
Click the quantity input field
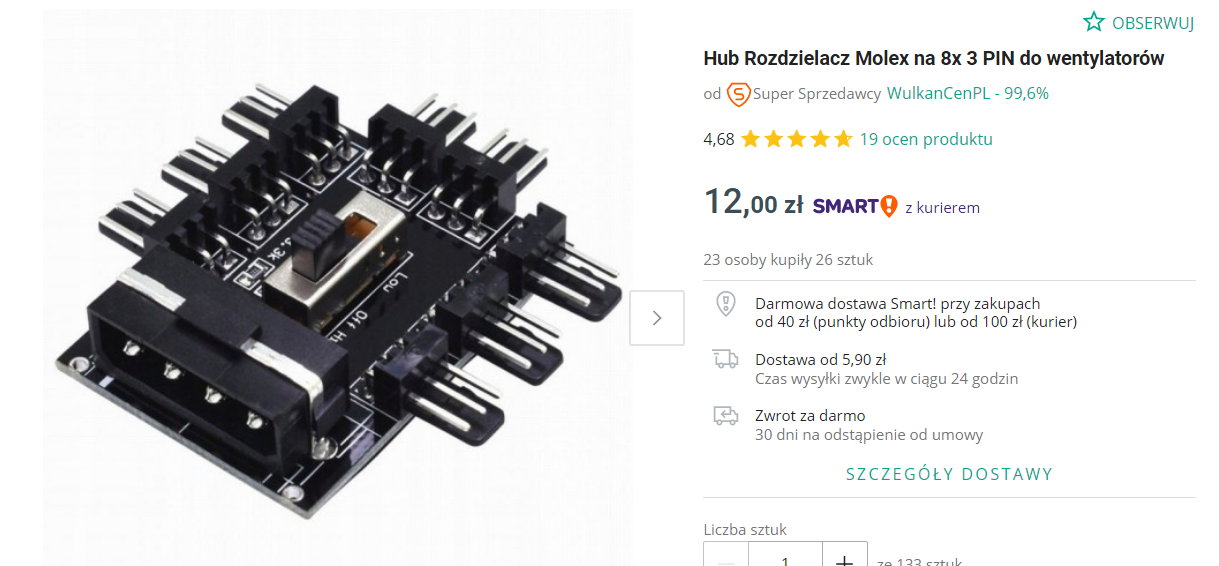[786, 556]
